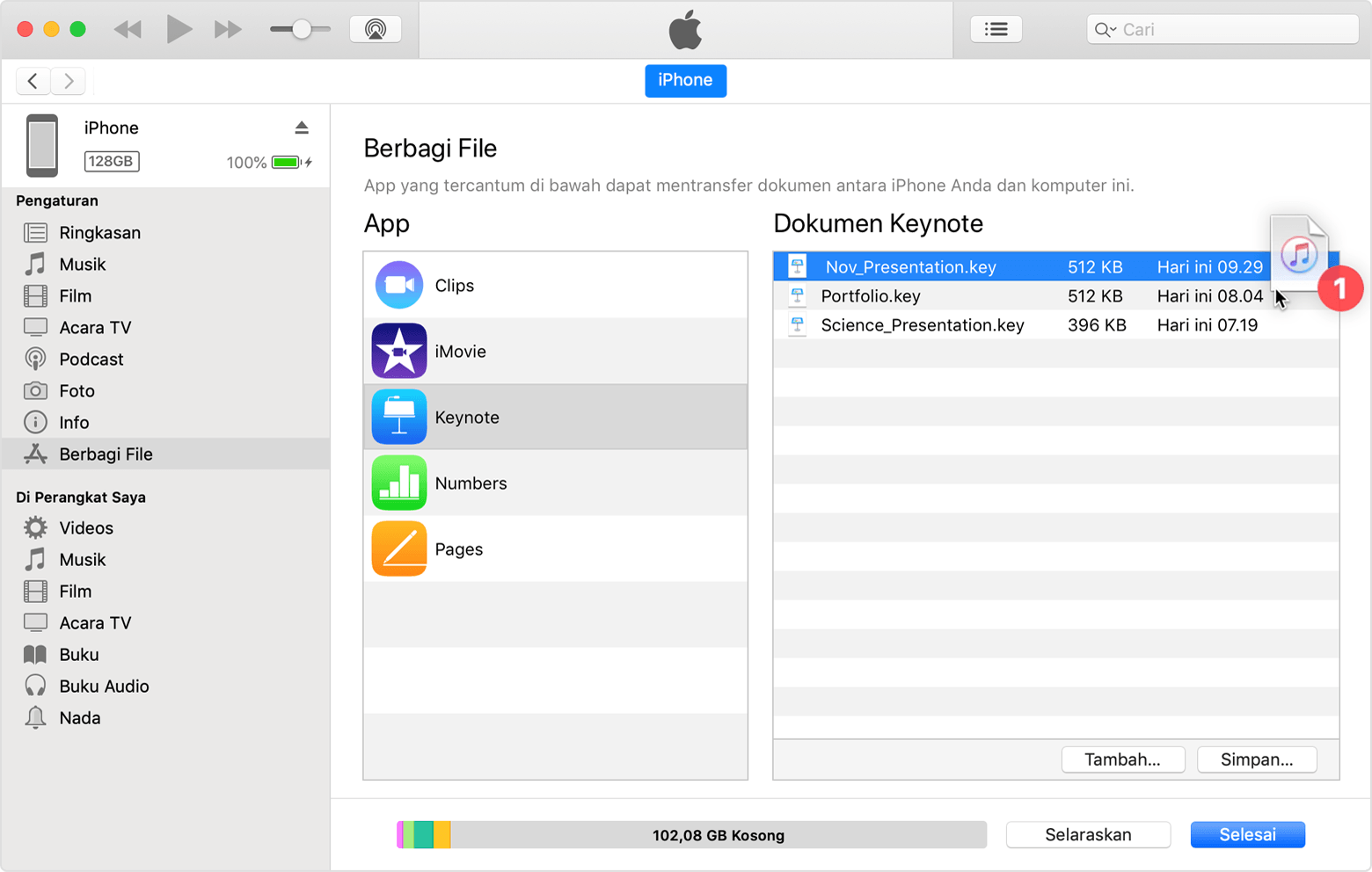Open Musik under Pengaturan
The height and width of the screenshot is (872, 1372).
point(165,264)
